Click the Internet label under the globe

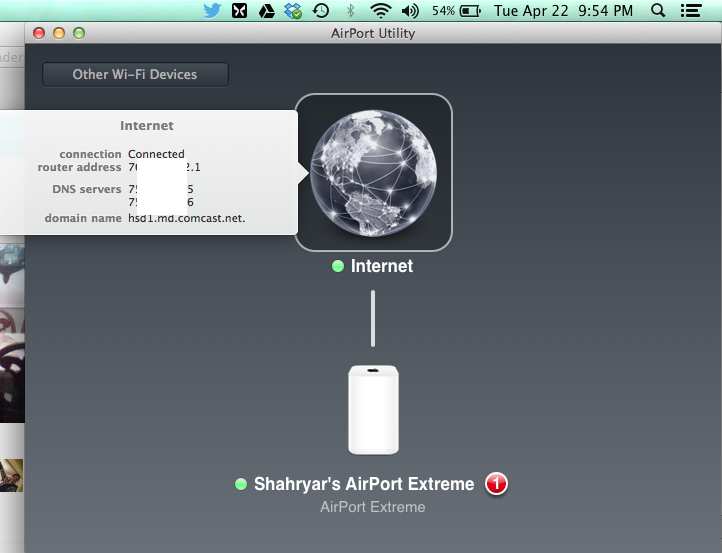click(382, 266)
